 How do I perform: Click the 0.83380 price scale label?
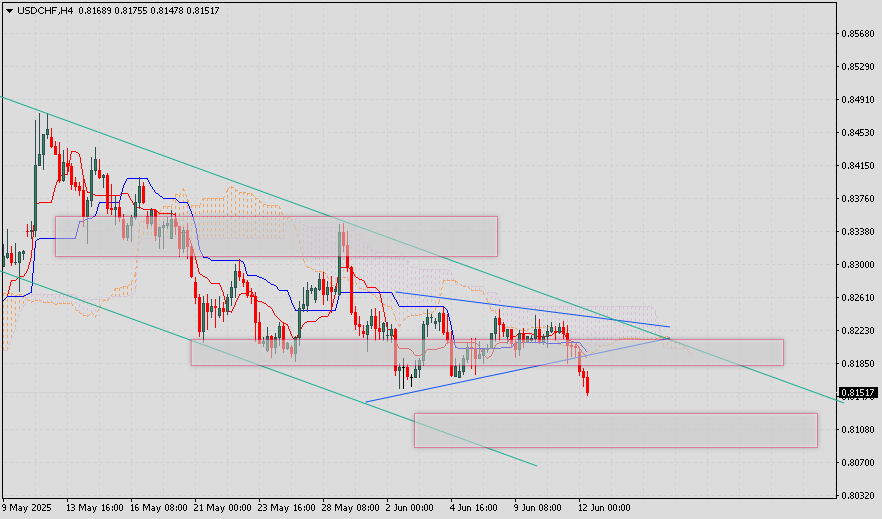pos(858,232)
